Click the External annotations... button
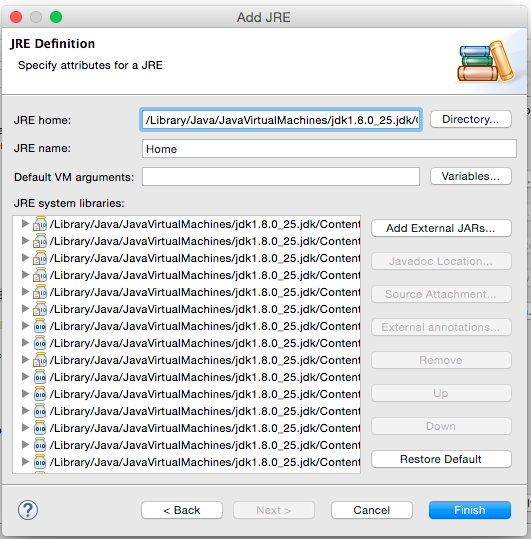The height and width of the screenshot is (539, 531). click(441, 327)
